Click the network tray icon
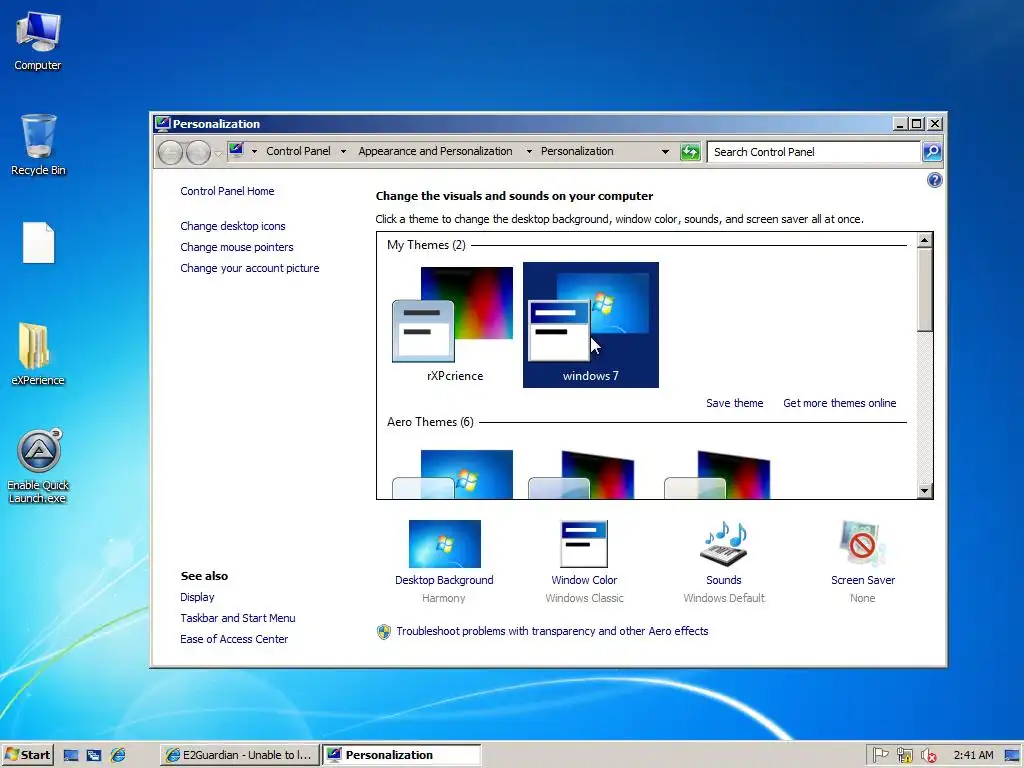 [x=904, y=756]
